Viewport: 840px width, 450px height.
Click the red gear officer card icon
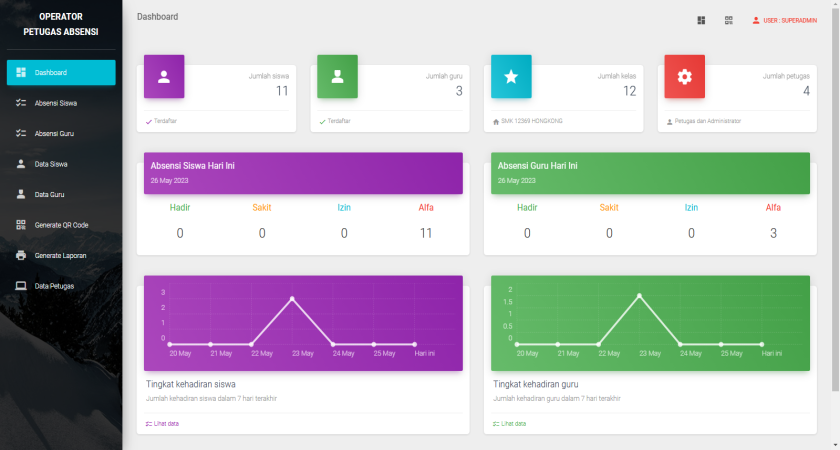click(x=684, y=76)
